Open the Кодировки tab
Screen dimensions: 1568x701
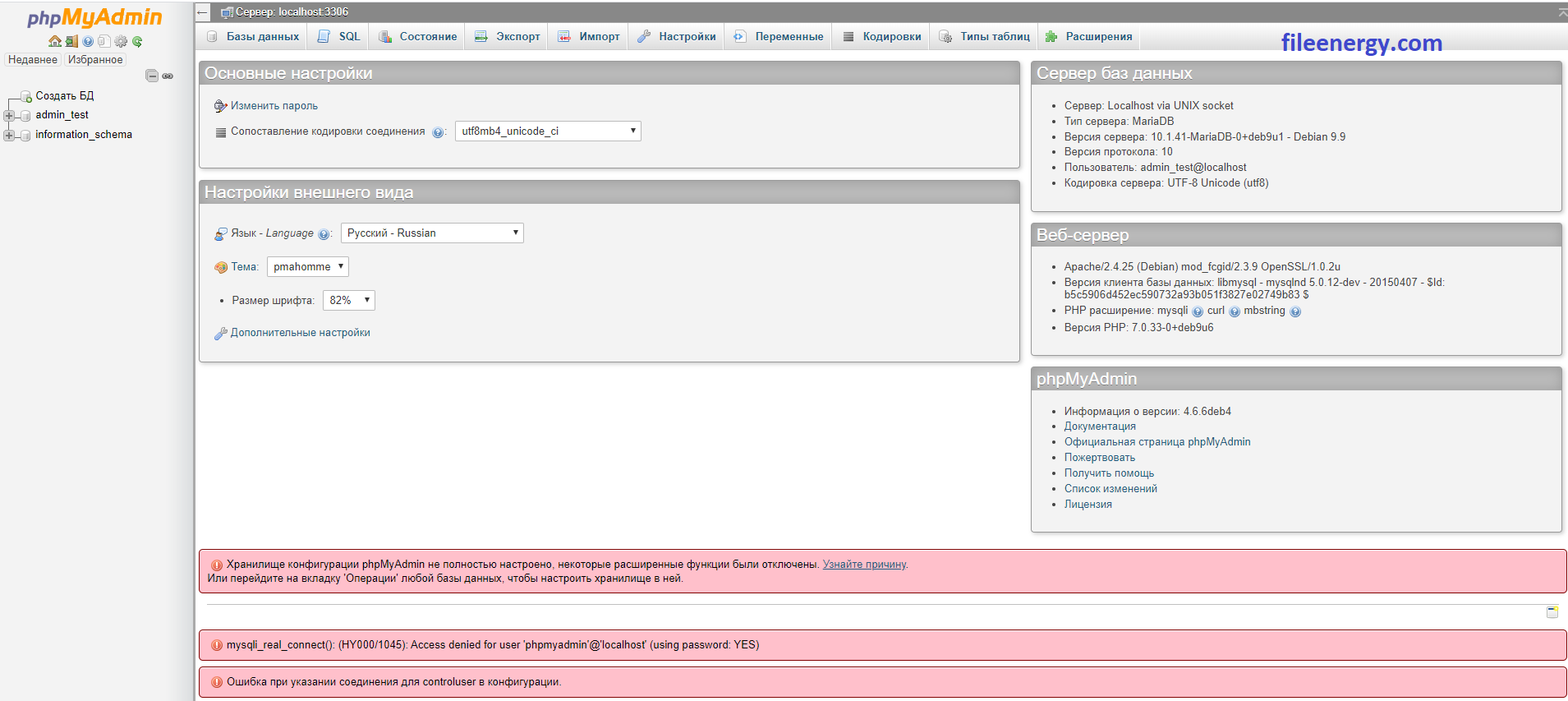881,37
